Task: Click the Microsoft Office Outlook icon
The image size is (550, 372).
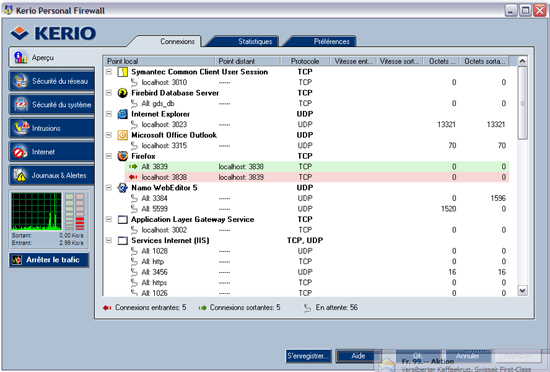Action: (x=122, y=135)
